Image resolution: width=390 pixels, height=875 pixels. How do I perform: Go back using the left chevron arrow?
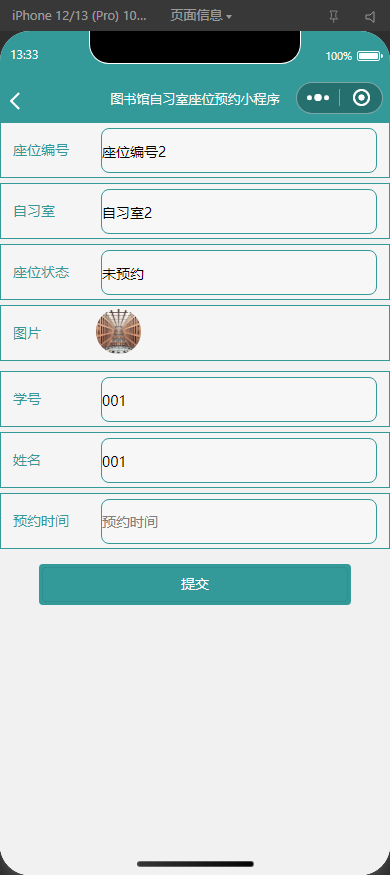pyautogui.click(x=15, y=101)
